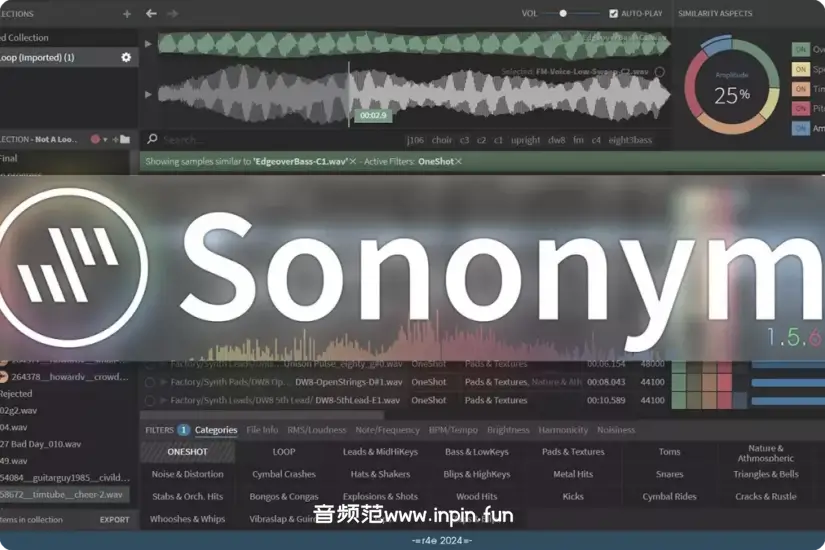
Task: Select Nature & Atmospheric category
Action: (766, 453)
